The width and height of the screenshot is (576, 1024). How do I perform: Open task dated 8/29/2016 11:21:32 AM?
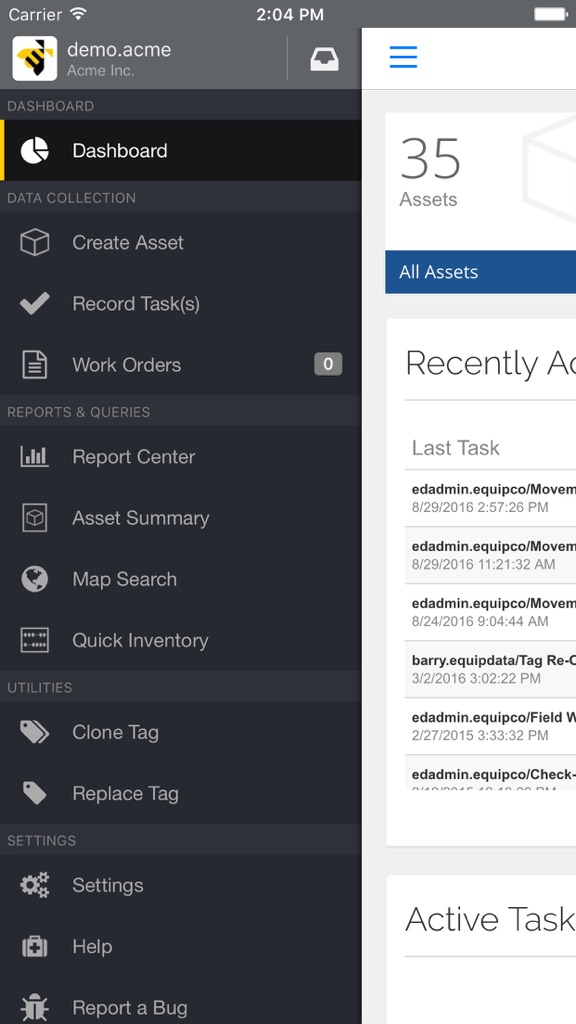[490, 555]
